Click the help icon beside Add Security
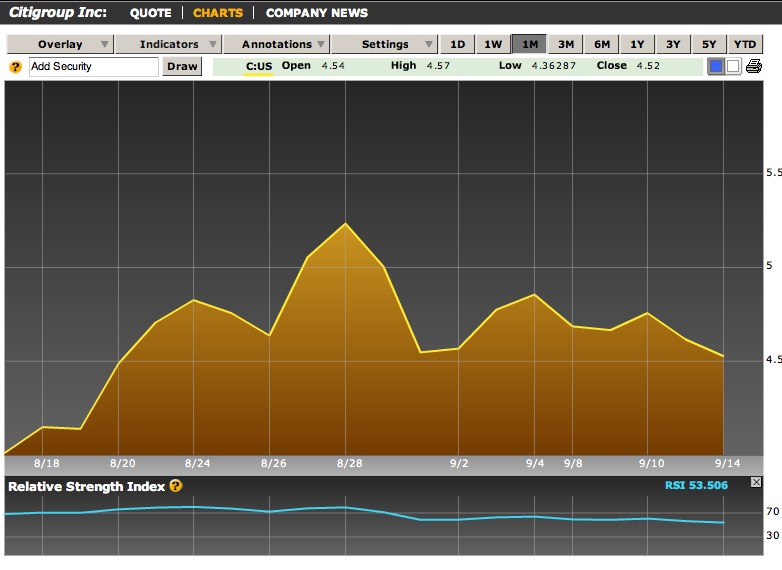This screenshot has width=782, height=570. (x=15, y=67)
